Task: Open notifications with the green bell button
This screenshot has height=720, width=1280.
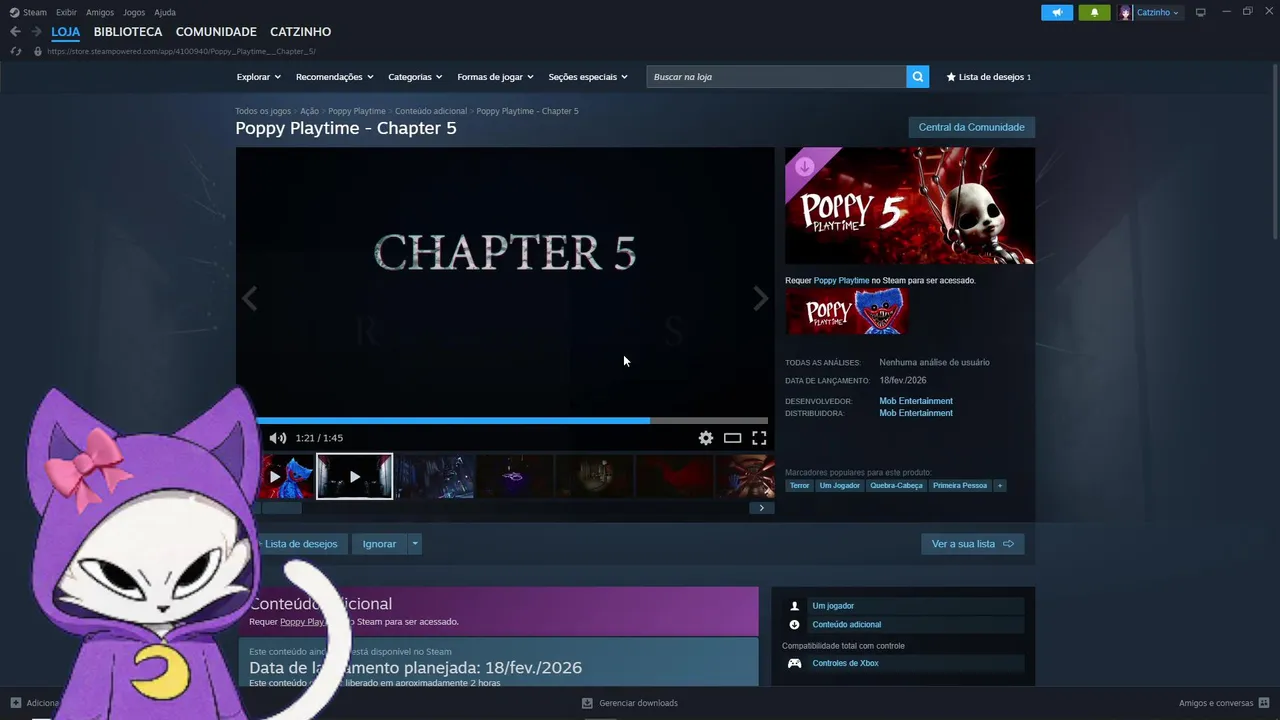Action: point(1094,12)
